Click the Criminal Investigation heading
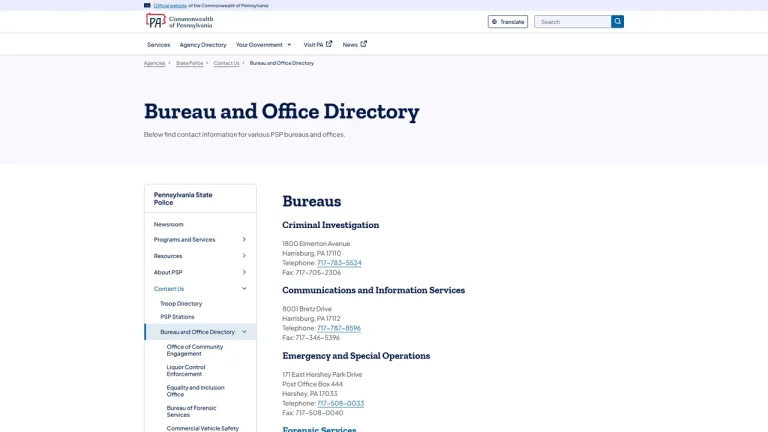Viewport: 768px width, 432px height. (331, 225)
